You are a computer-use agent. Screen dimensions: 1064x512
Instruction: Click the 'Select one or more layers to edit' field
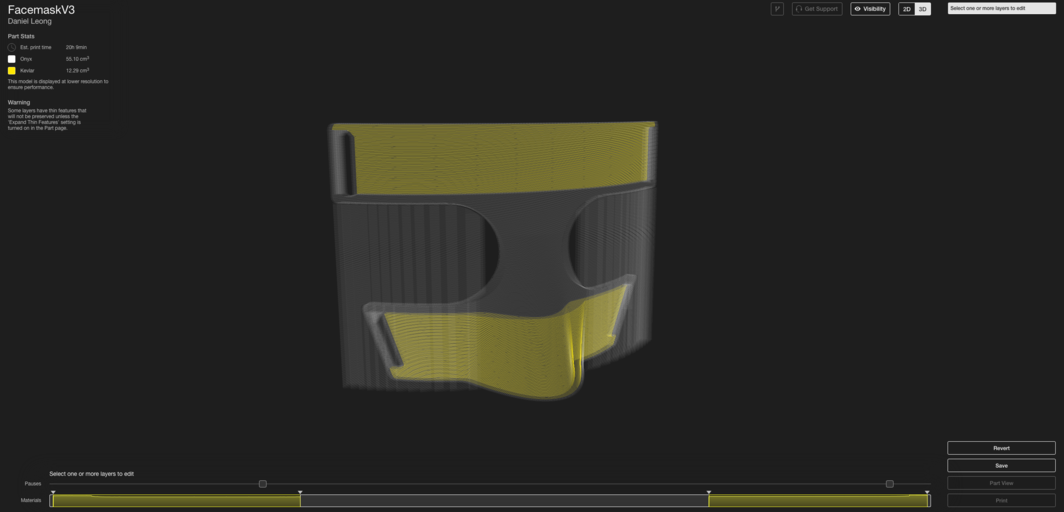pos(1002,9)
